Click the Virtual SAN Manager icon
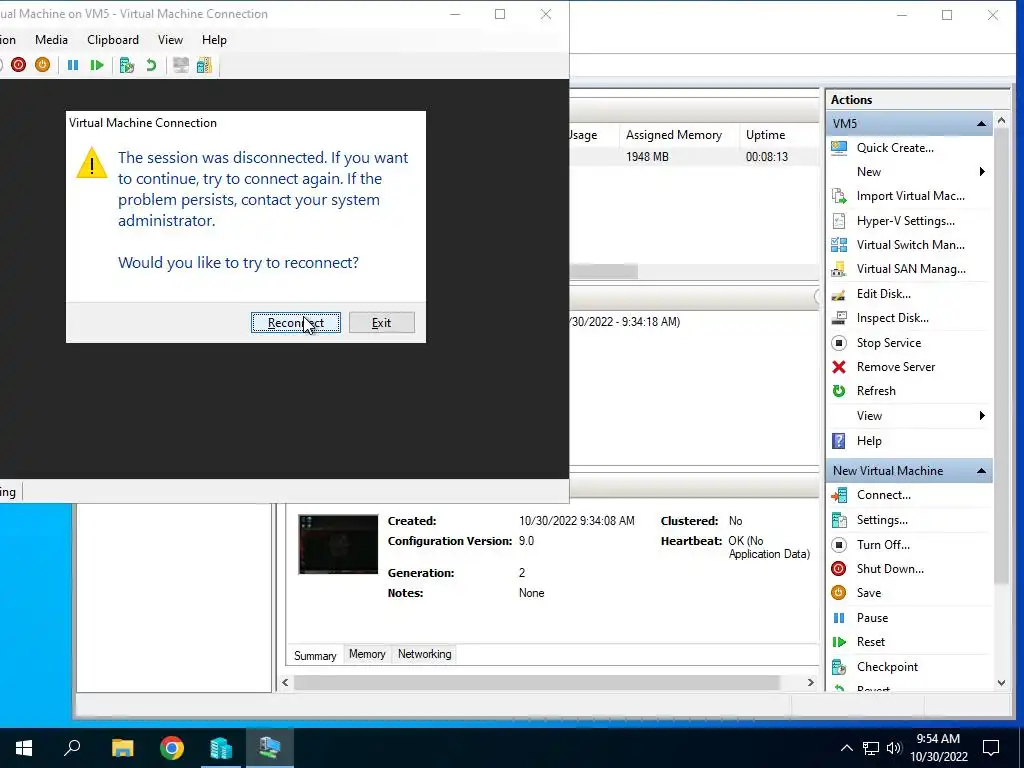The image size is (1024, 768). (x=839, y=269)
